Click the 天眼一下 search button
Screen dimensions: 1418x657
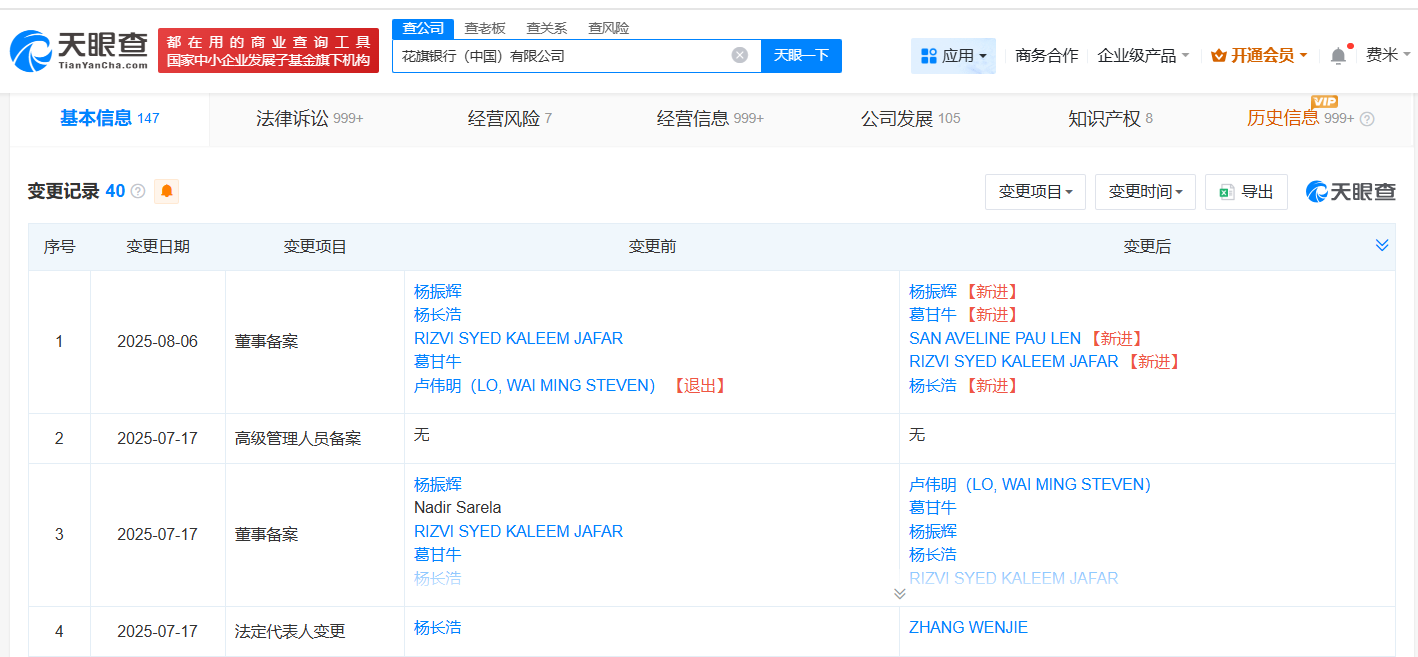[x=801, y=55]
